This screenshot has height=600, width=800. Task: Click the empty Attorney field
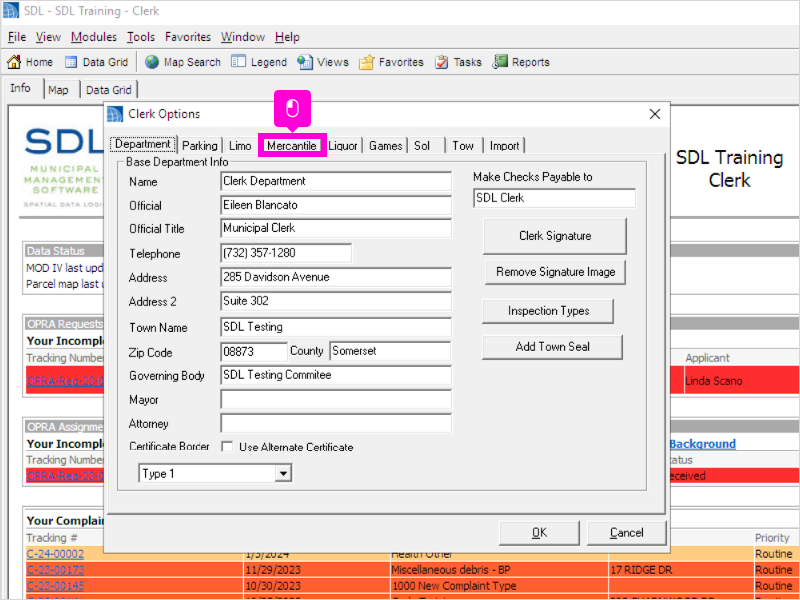336,423
